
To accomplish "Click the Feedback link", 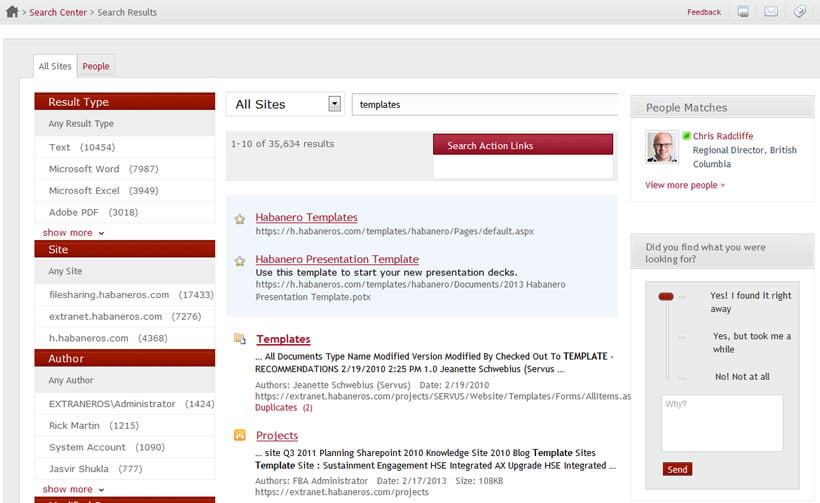I will tap(704, 12).
